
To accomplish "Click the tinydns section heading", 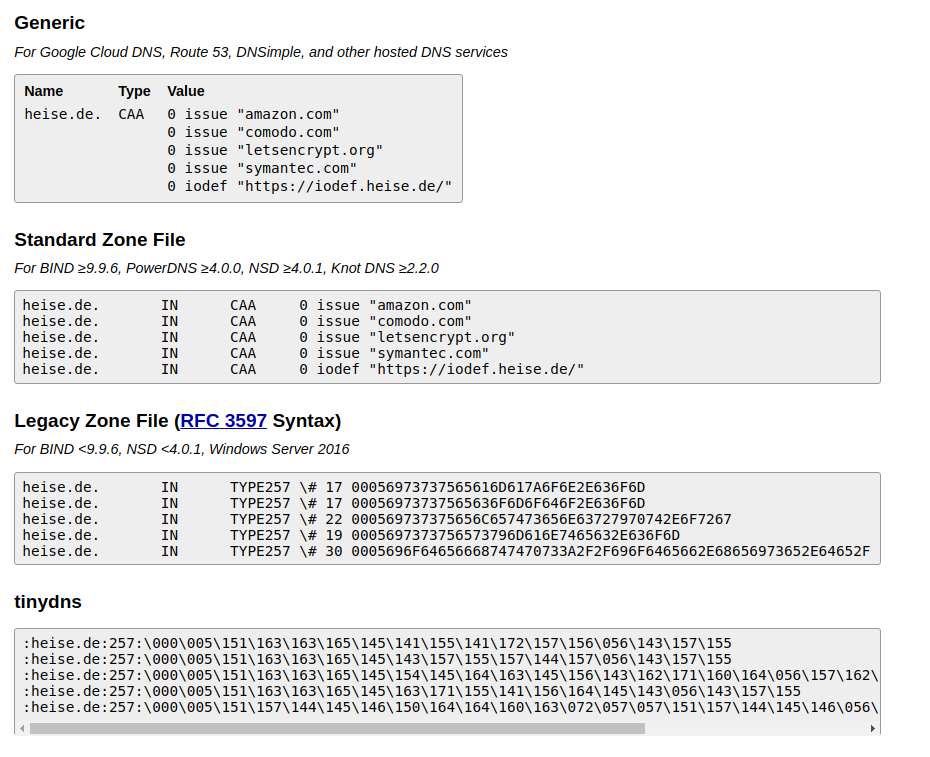I will [48, 602].
